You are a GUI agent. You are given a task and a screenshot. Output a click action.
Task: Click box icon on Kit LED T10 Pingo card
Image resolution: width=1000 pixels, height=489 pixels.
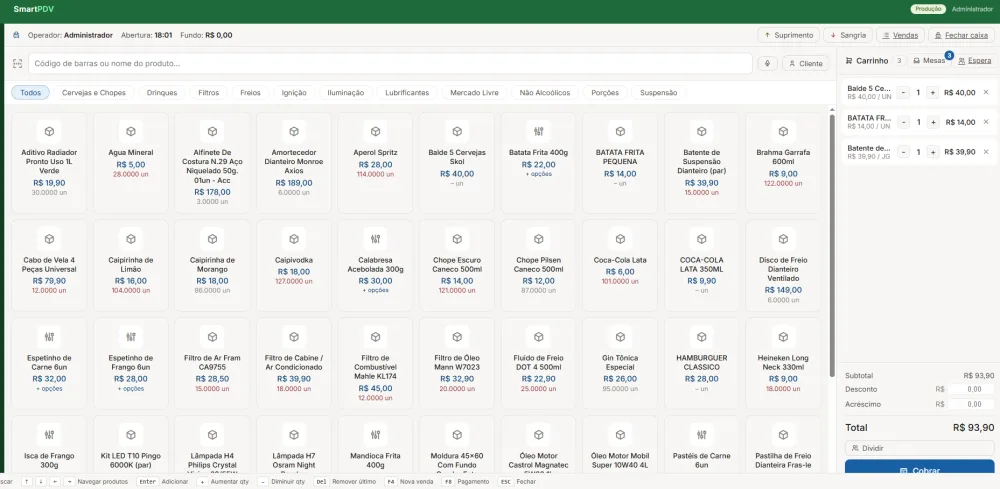[131, 435]
